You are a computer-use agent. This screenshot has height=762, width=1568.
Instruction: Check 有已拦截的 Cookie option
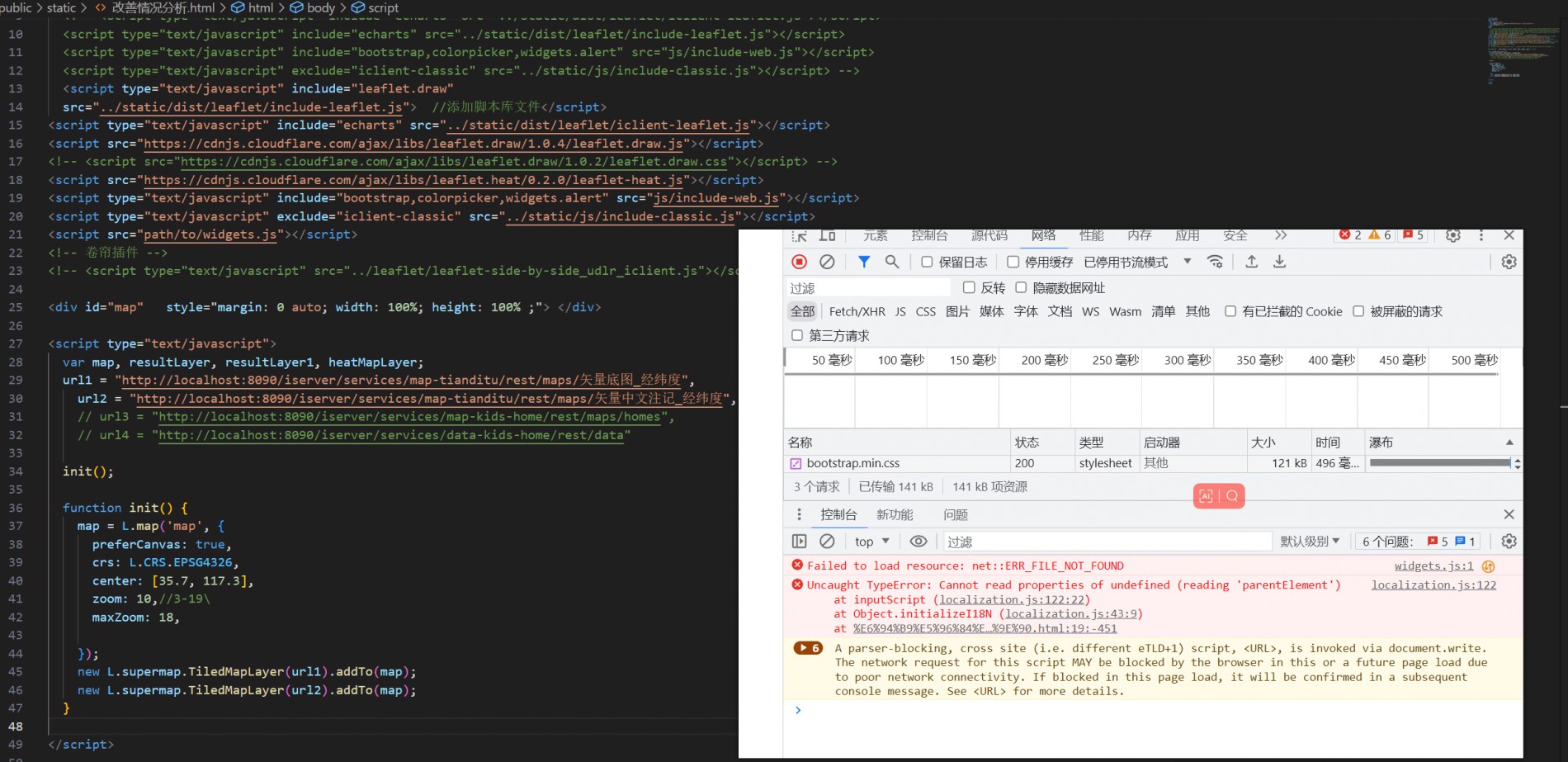pyautogui.click(x=1230, y=311)
